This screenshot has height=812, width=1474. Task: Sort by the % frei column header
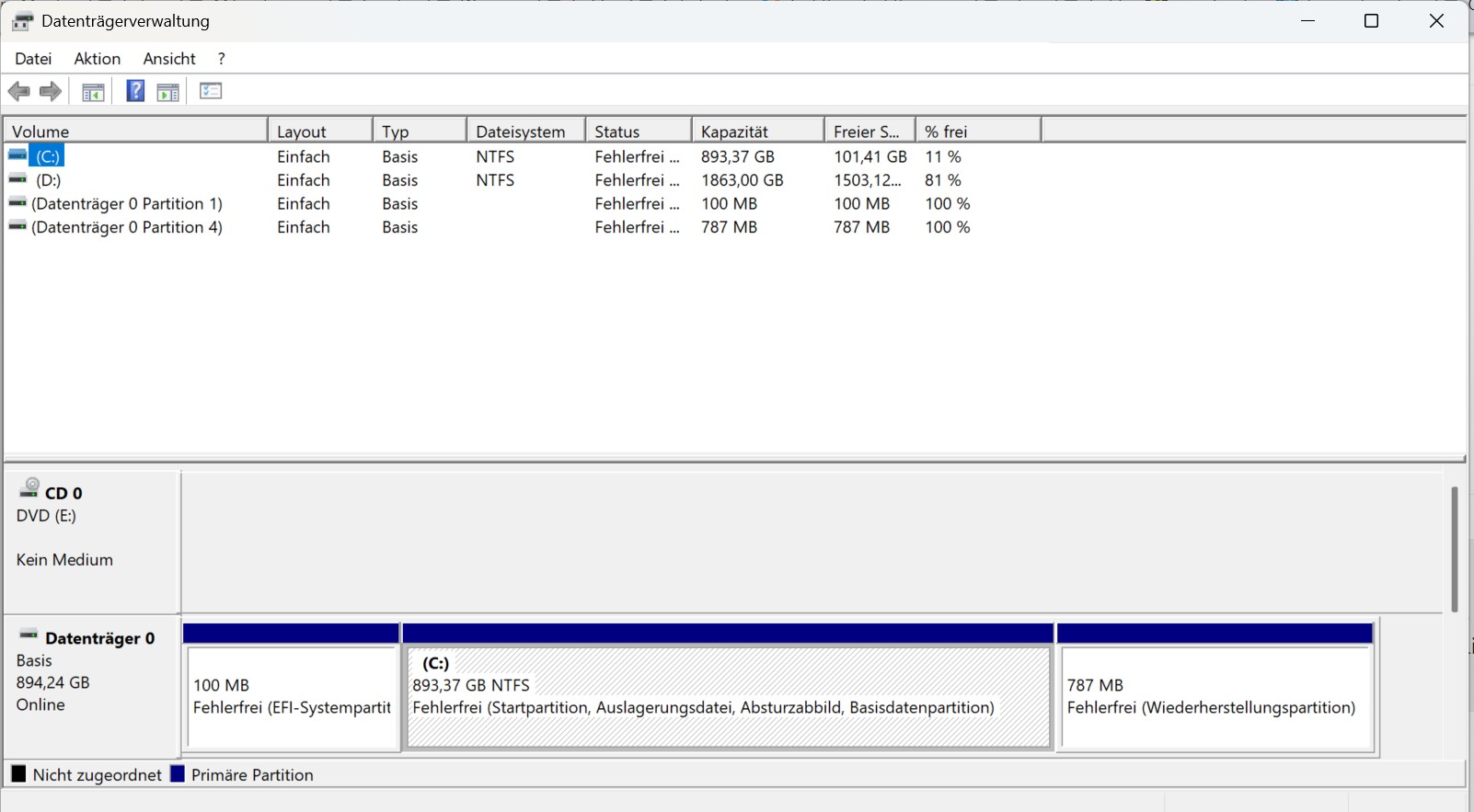(979, 131)
